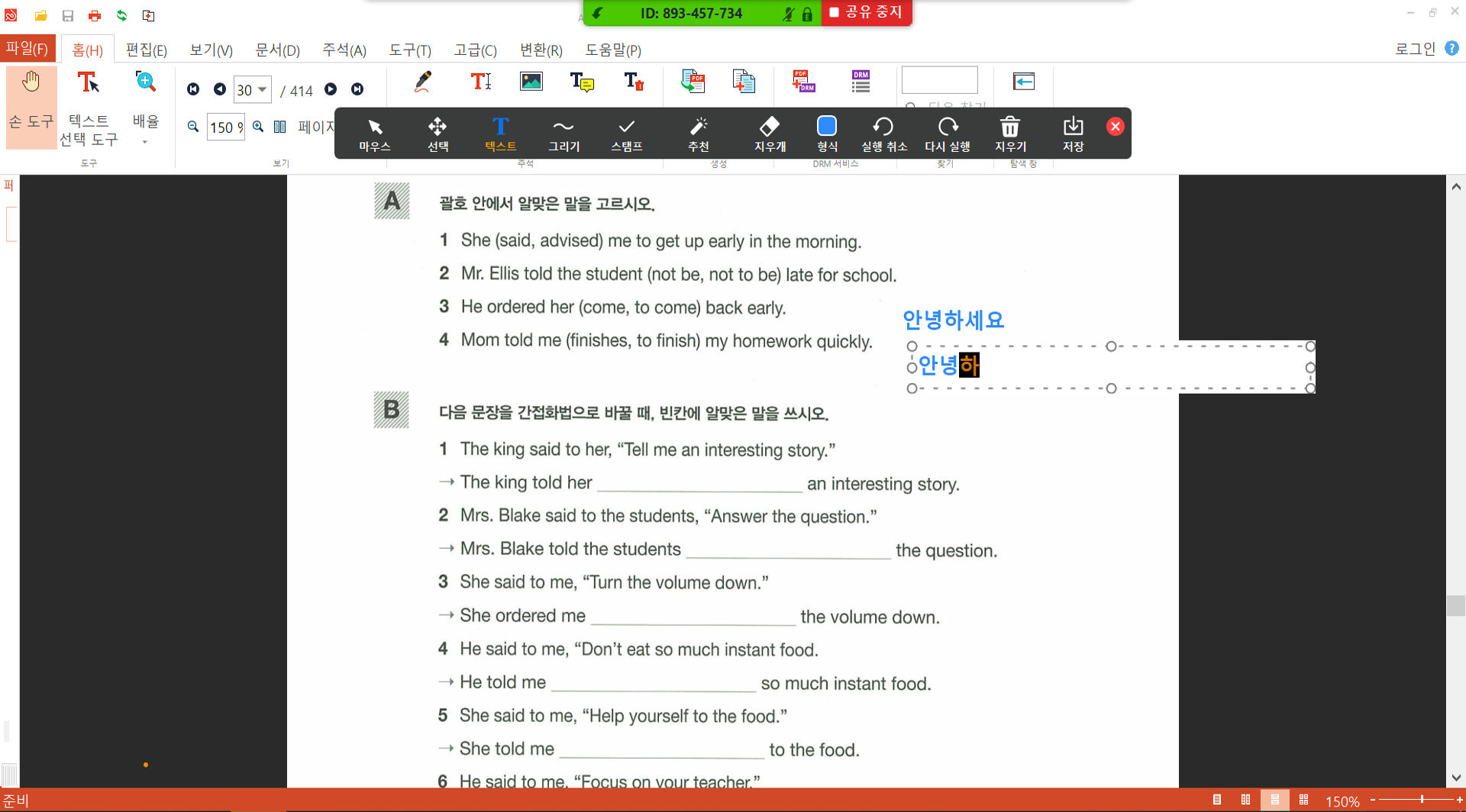Click the scroll down arrow of vertical scrollbar

click(1456, 778)
